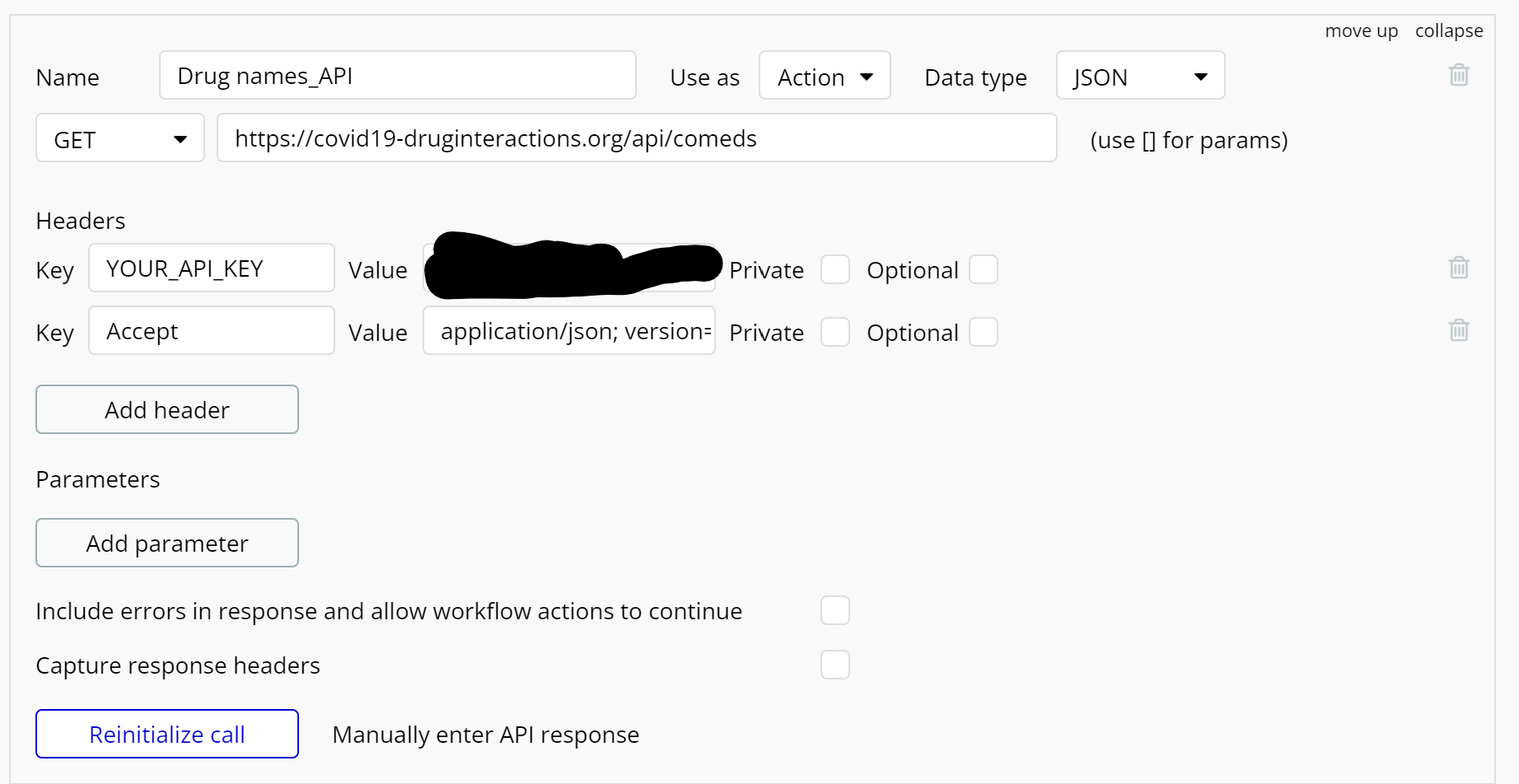
Task: Mark Accept header as Optional
Action: coord(984,332)
